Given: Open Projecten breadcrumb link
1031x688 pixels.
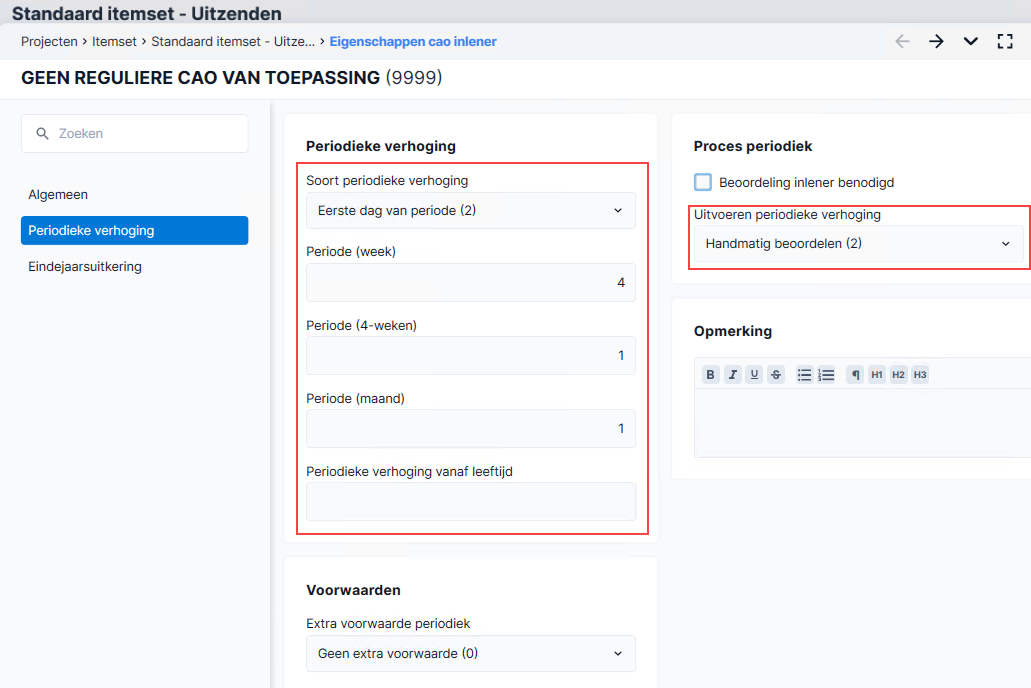Looking at the screenshot, I should (x=49, y=41).
